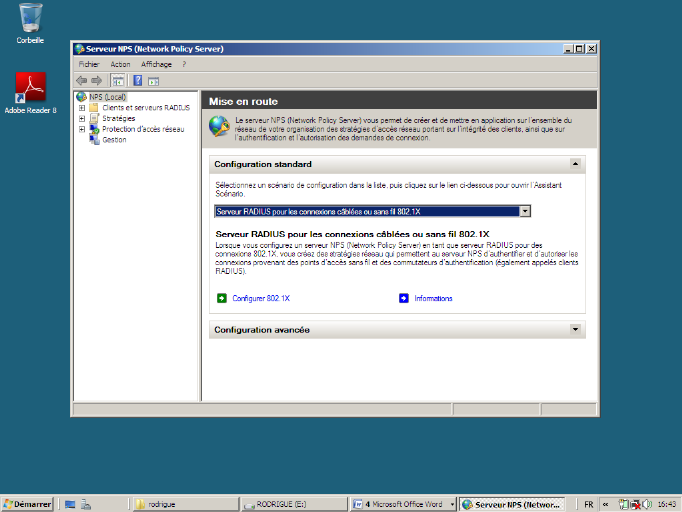682x512 pixels.
Task: Open the Fichier menu
Action: pos(88,64)
